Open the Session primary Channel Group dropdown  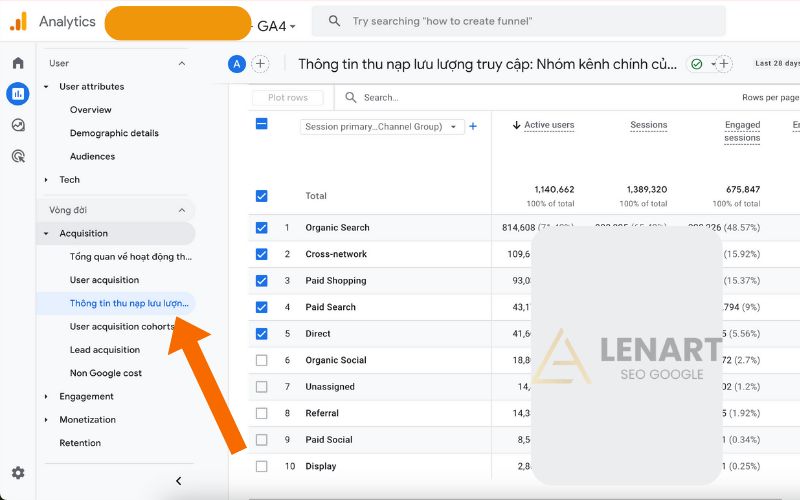pyautogui.click(x=382, y=127)
